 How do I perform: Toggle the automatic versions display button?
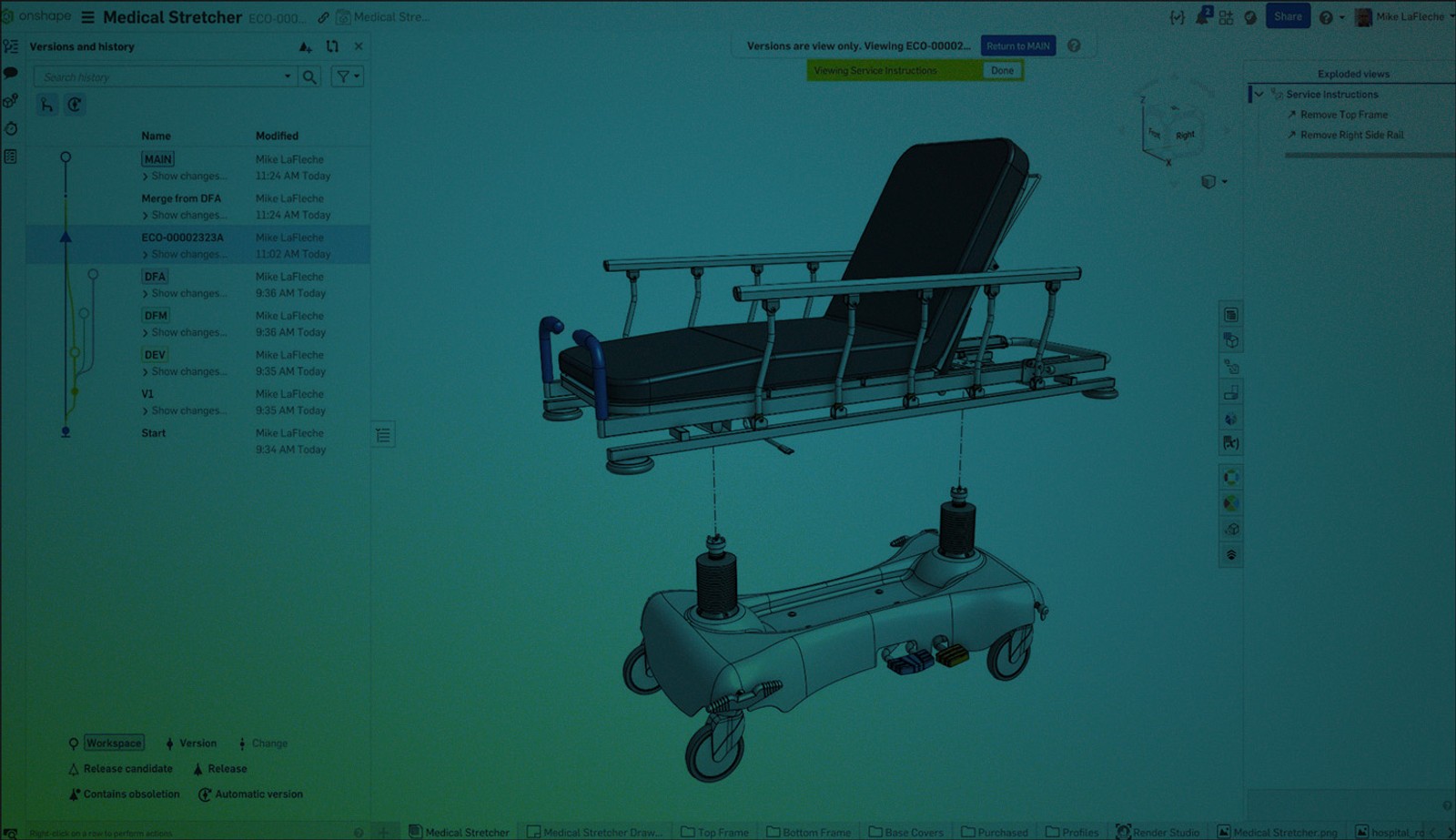[75, 106]
